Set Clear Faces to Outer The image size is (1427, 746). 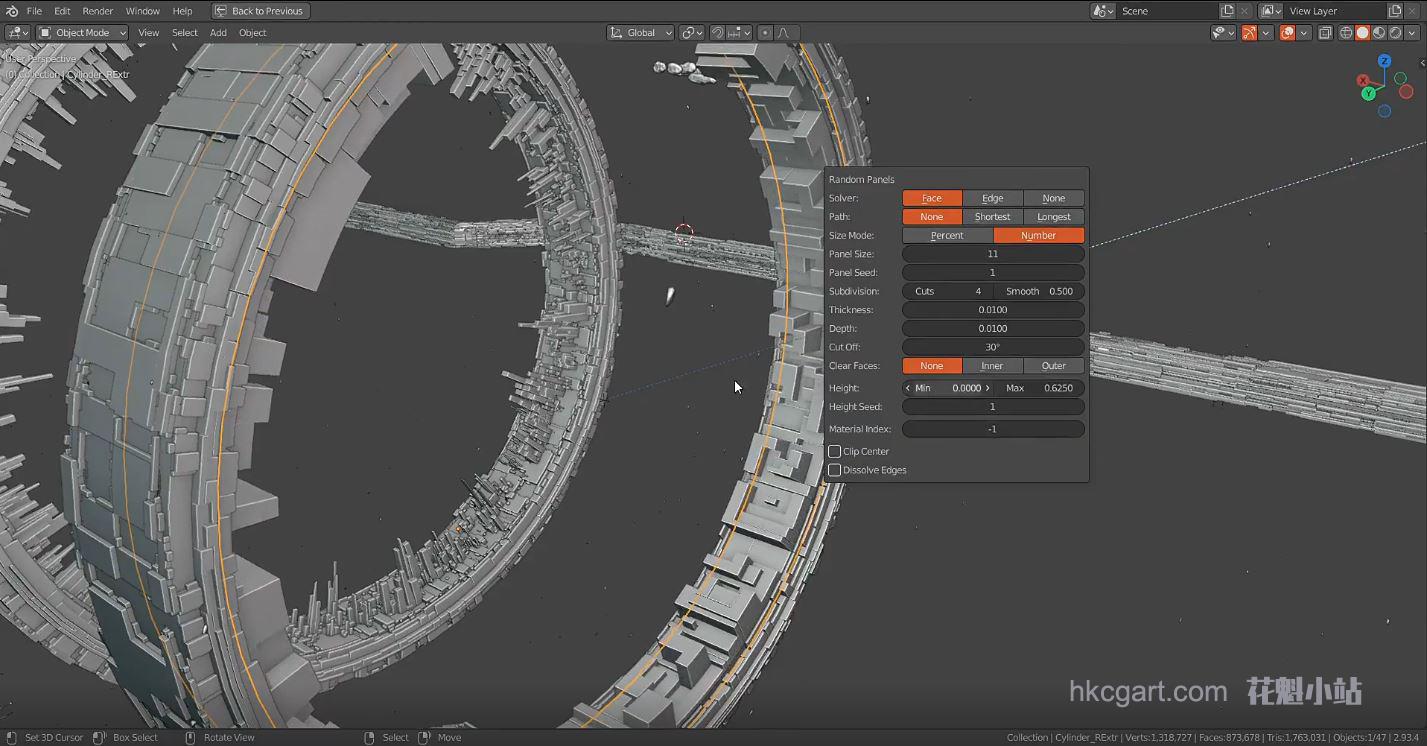point(1054,366)
